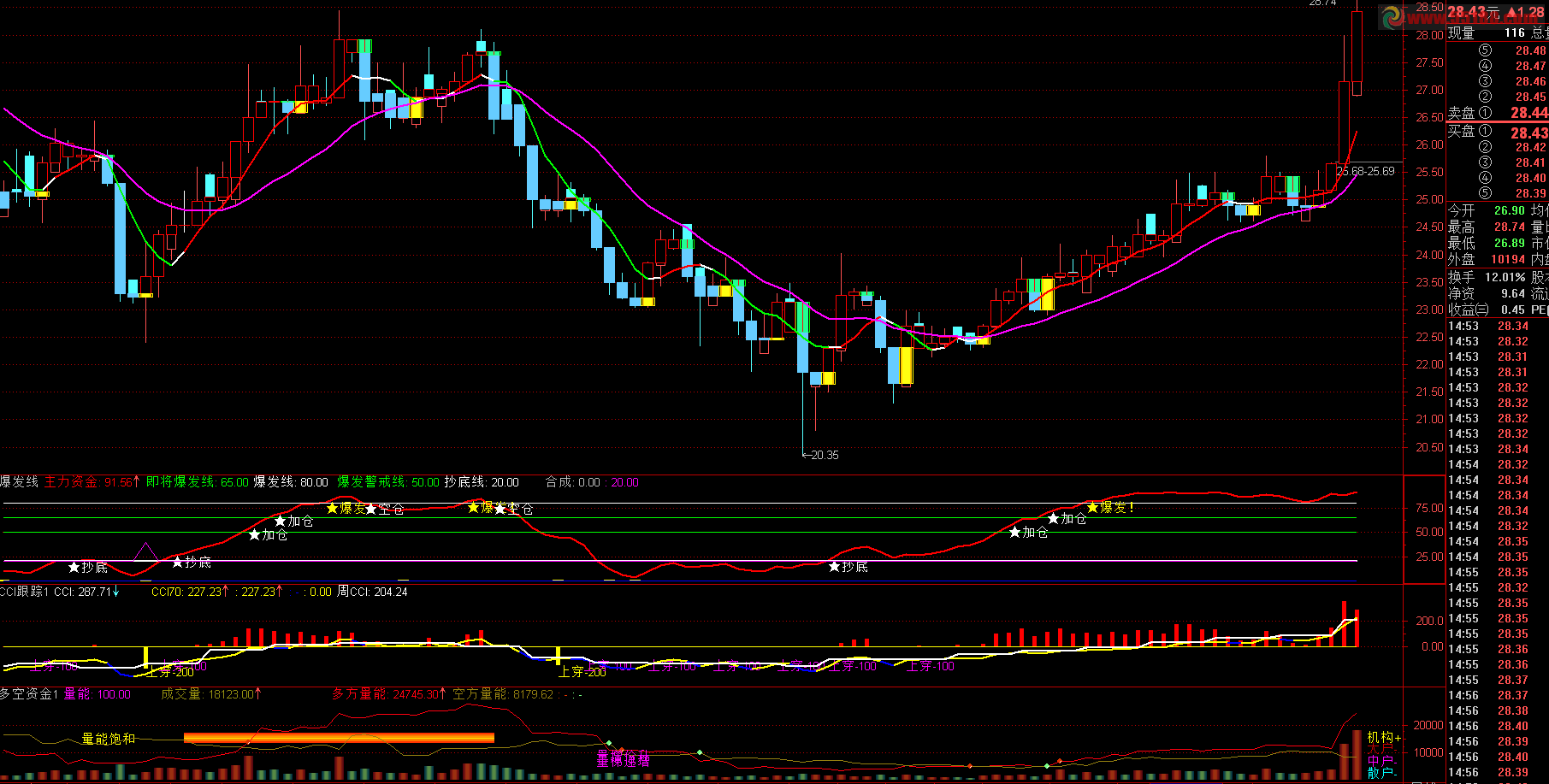1549x784 pixels.
Task: Click the circled 5 sell level at 28.48
Action: pyautogui.click(x=1485, y=50)
